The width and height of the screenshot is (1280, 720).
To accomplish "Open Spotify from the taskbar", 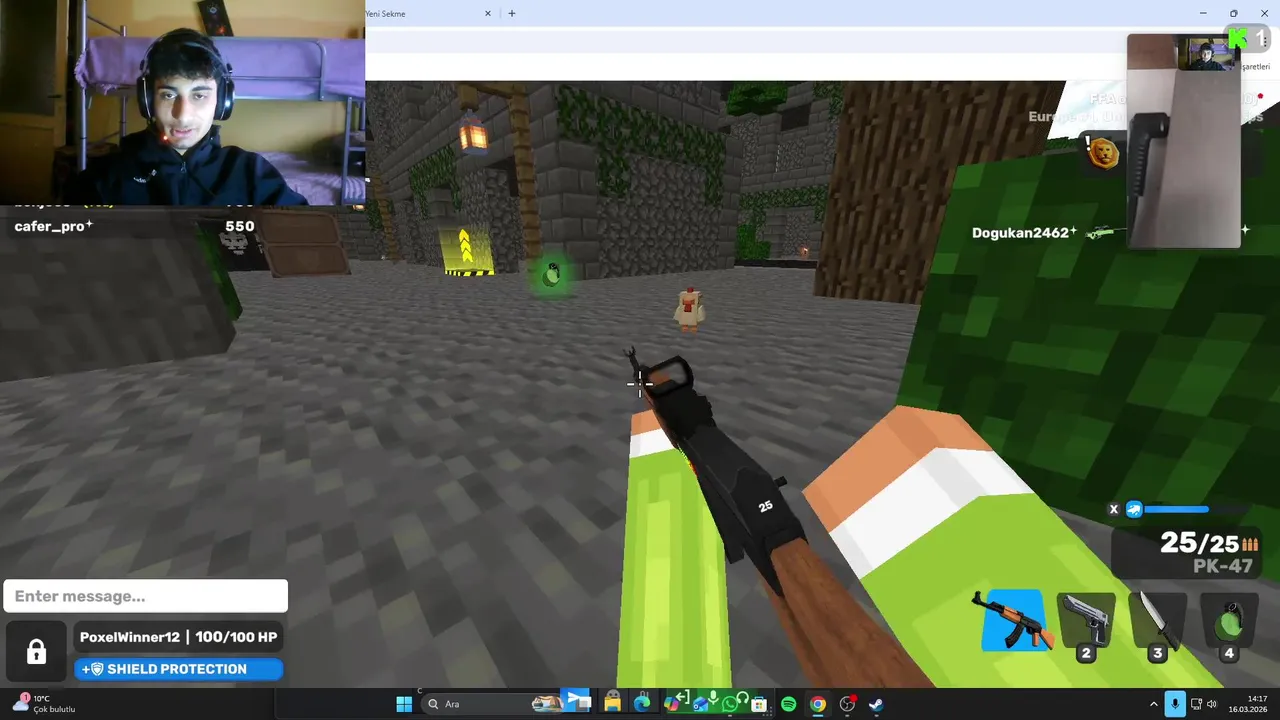I will point(788,704).
